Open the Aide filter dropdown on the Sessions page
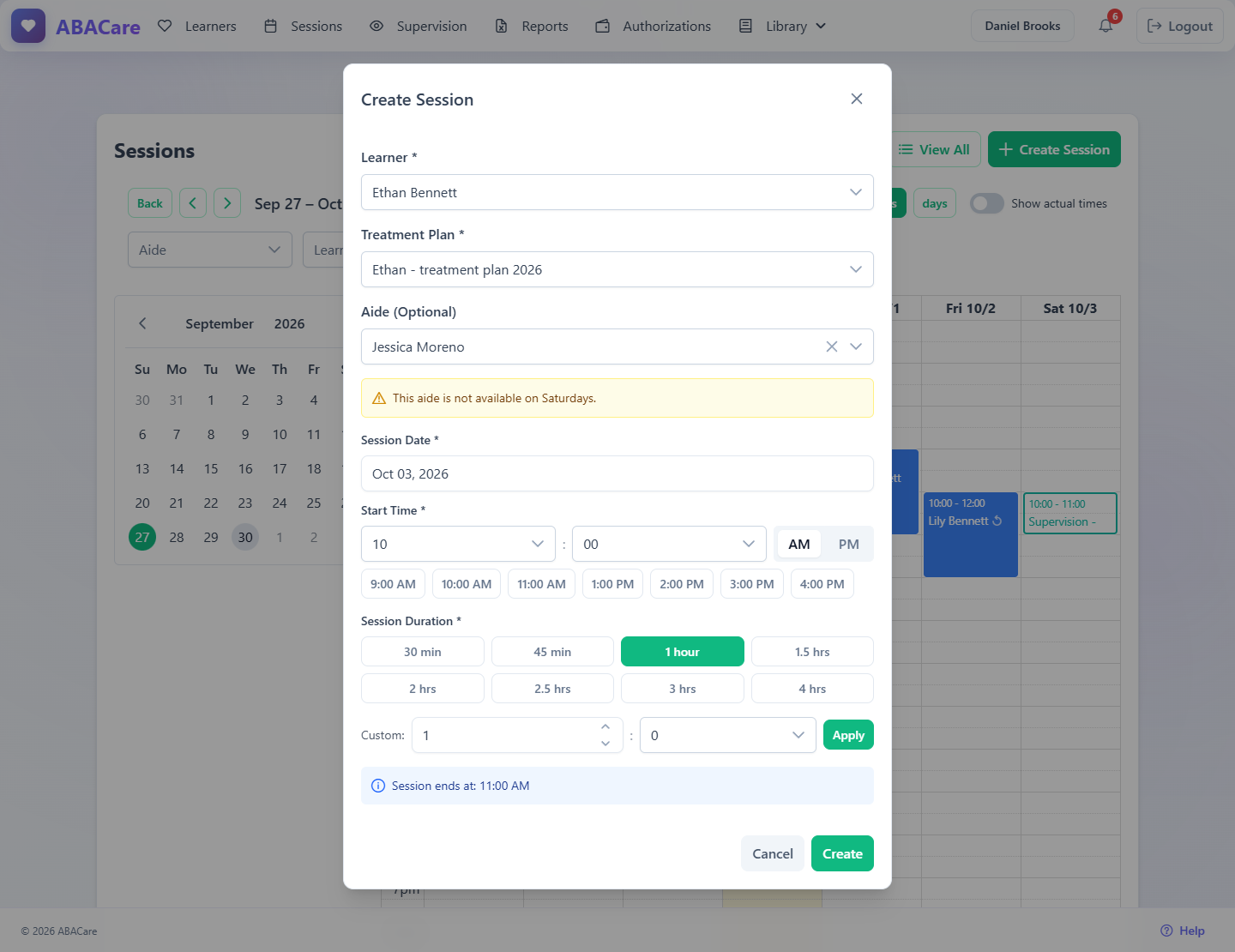The image size is (1235, 952). [210, 250]
